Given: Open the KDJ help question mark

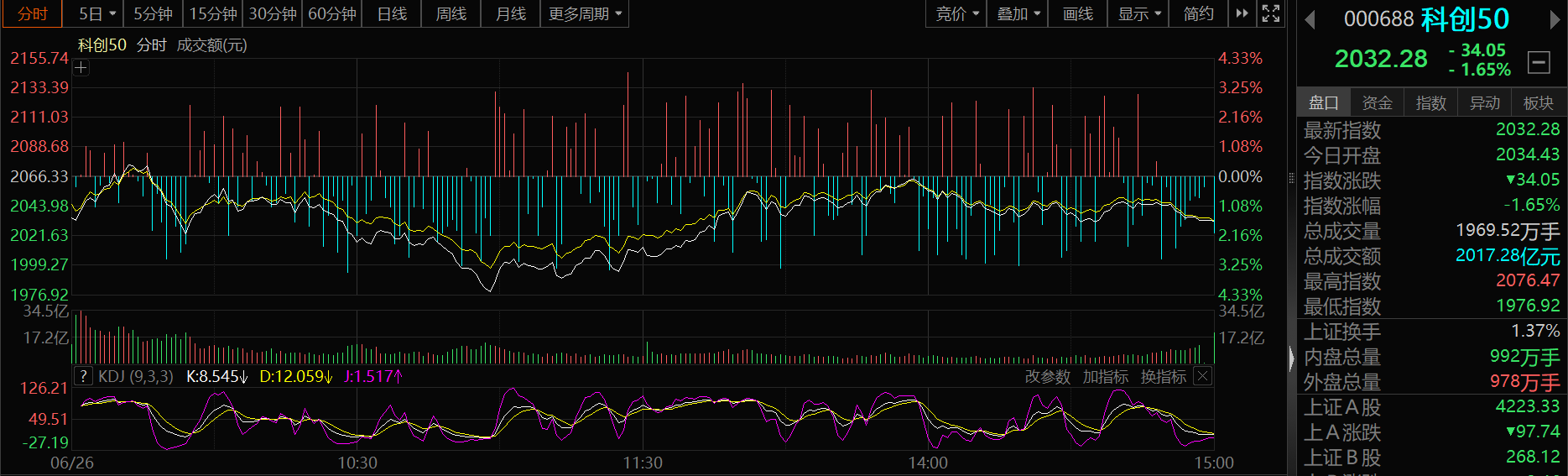Looking at the screenshot, I should click(x=83, y=376).
